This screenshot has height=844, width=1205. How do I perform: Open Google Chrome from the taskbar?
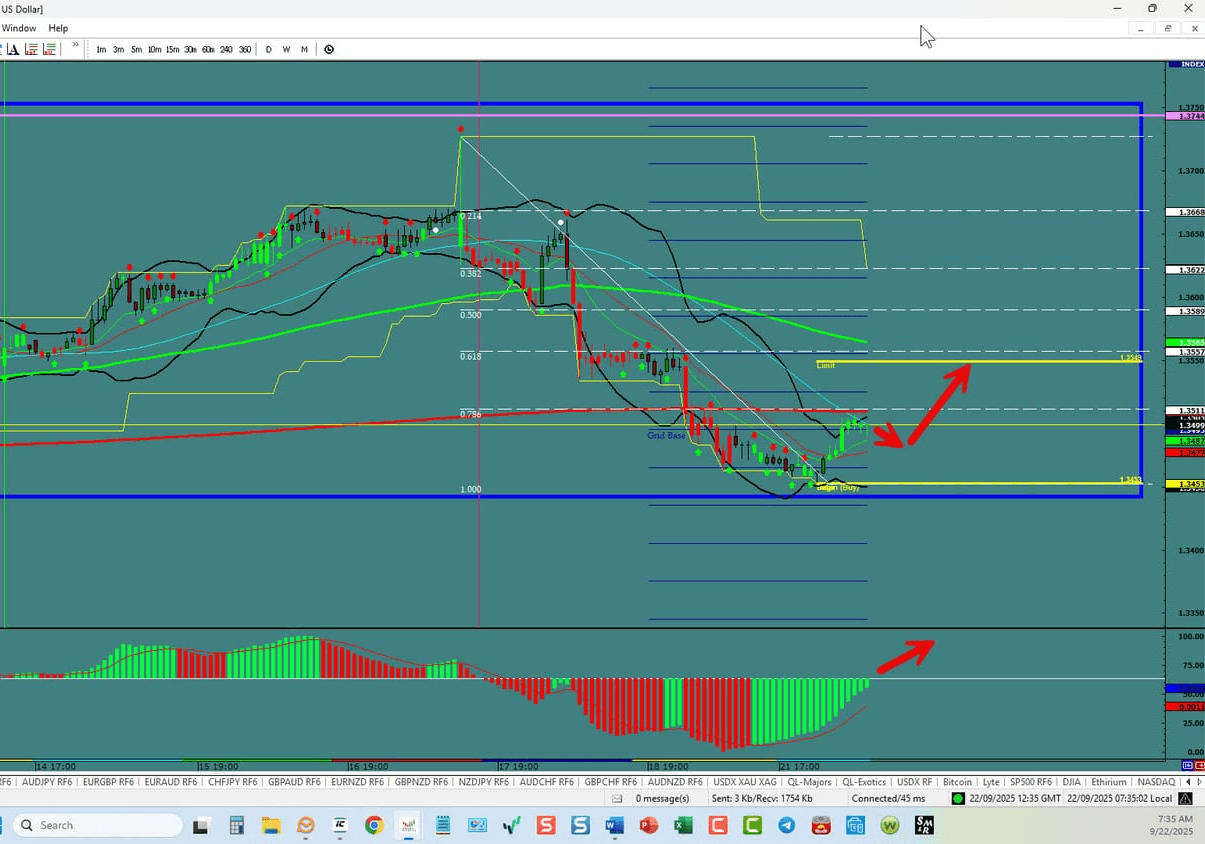[374, 825]
